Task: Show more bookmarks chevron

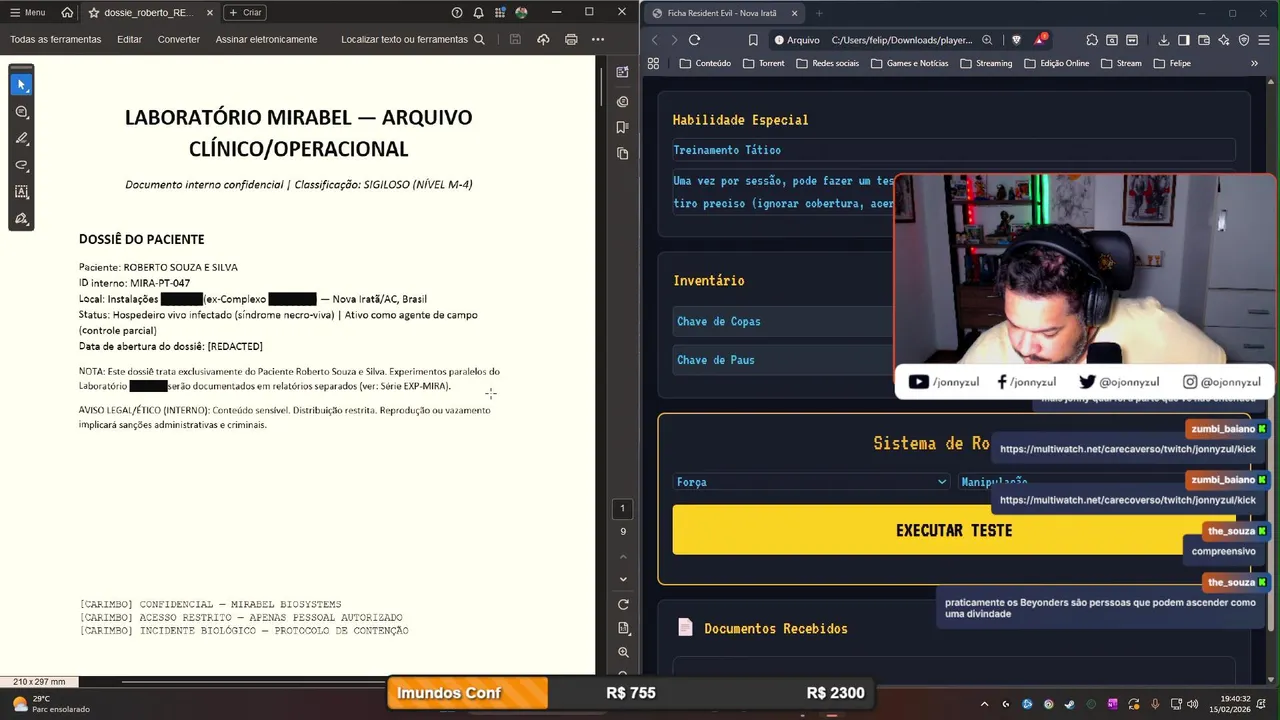Action: pyautogui.click(x=1255, y=63)
